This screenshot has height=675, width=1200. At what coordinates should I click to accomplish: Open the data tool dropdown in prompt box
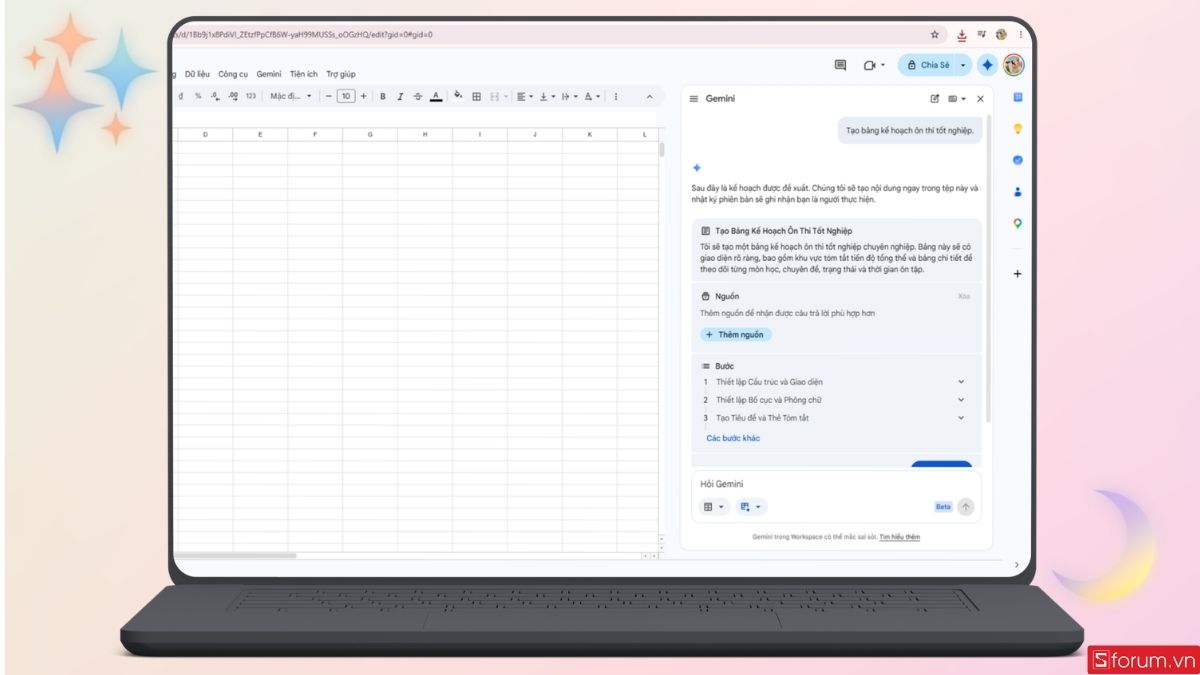[x=750, y=507]
